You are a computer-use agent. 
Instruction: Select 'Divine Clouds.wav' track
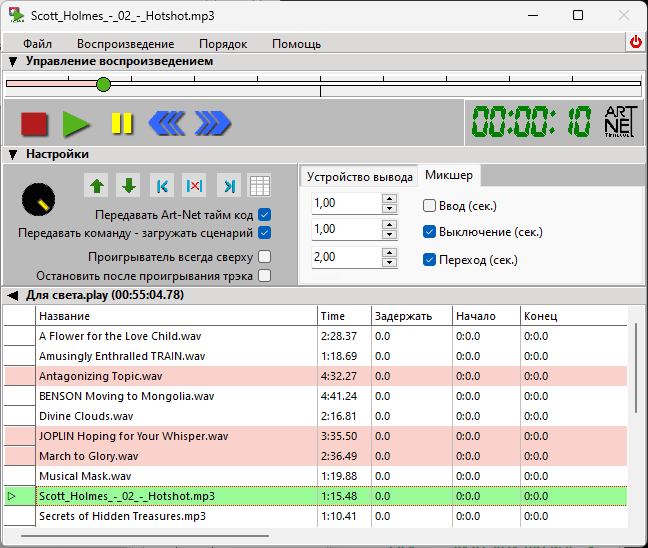[316, 416]
